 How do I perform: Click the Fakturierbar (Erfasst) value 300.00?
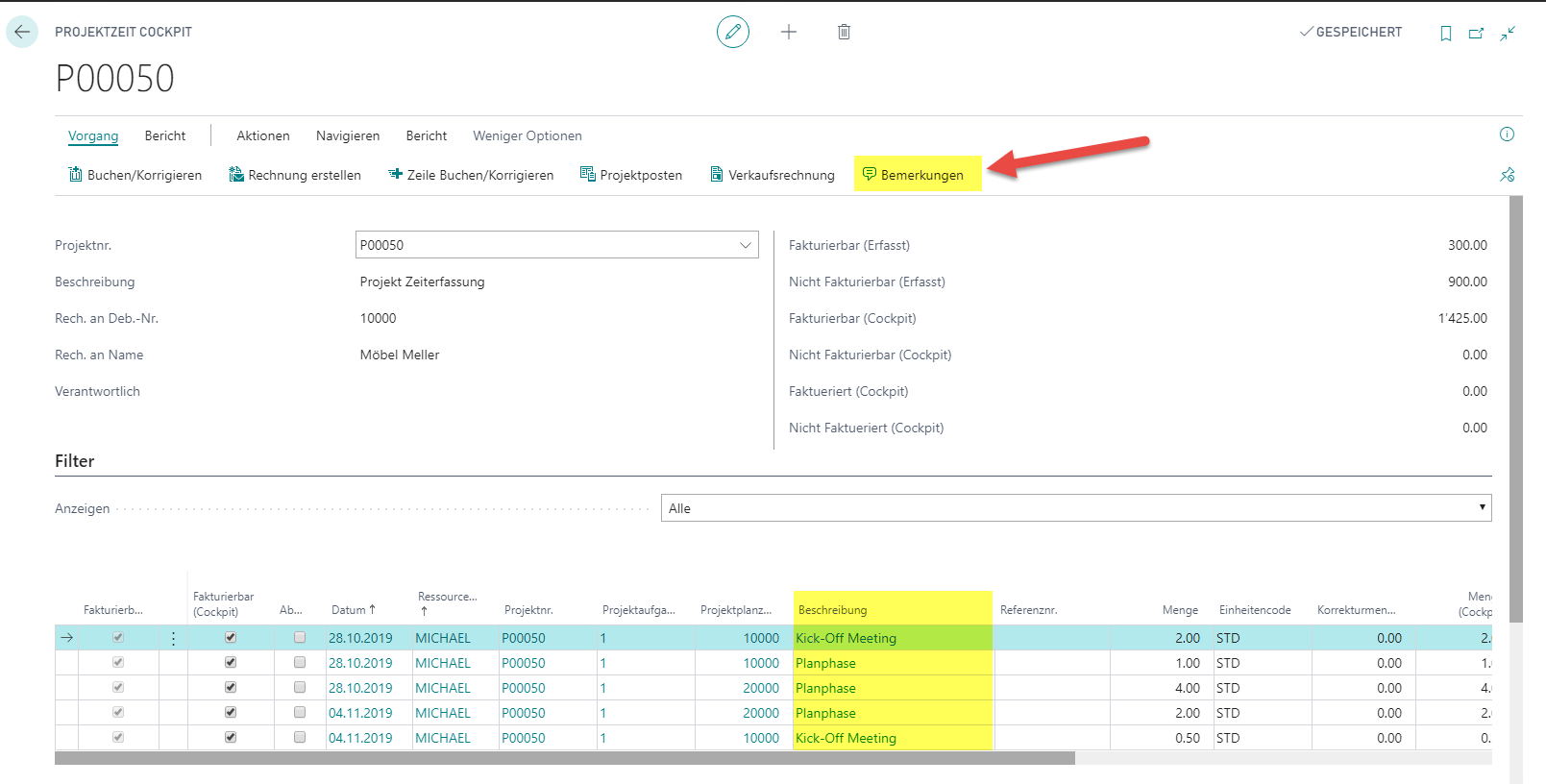coord(1467,245)
